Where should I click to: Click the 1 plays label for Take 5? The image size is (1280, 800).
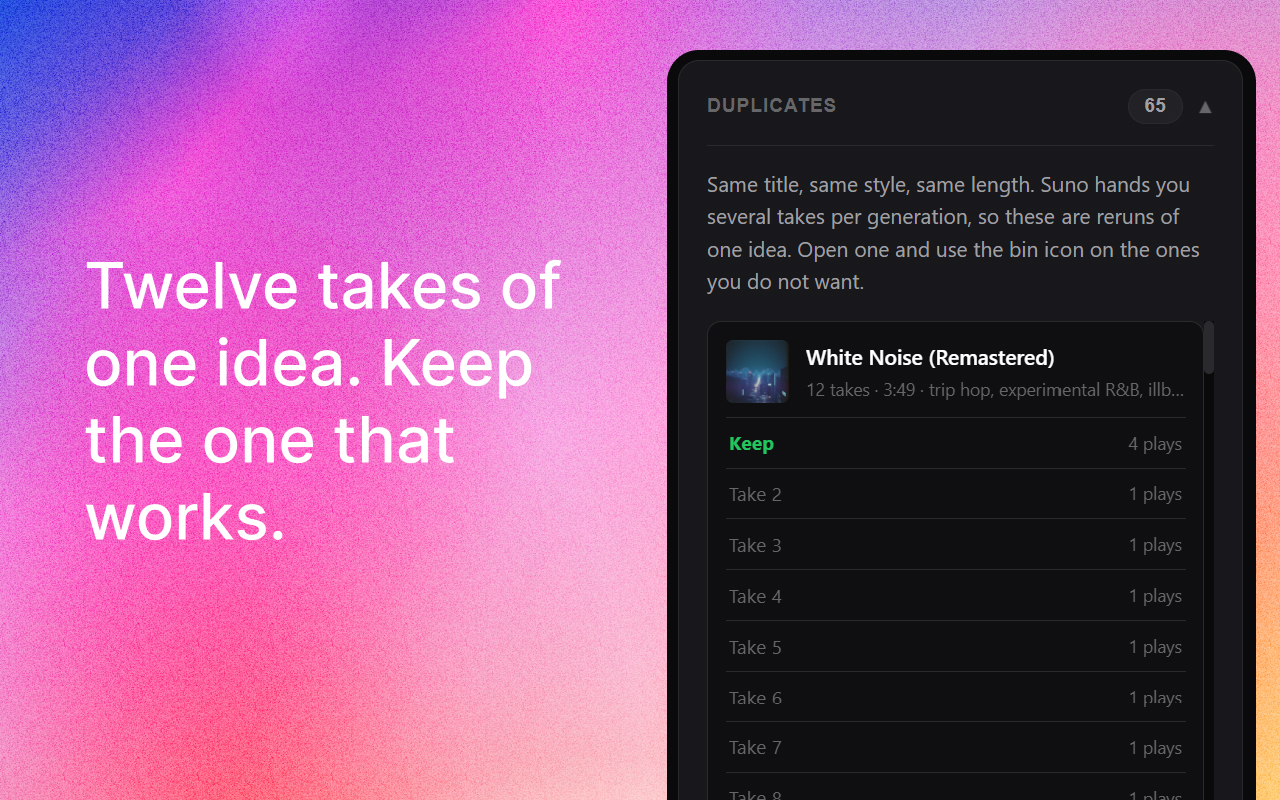[1155, 647]
